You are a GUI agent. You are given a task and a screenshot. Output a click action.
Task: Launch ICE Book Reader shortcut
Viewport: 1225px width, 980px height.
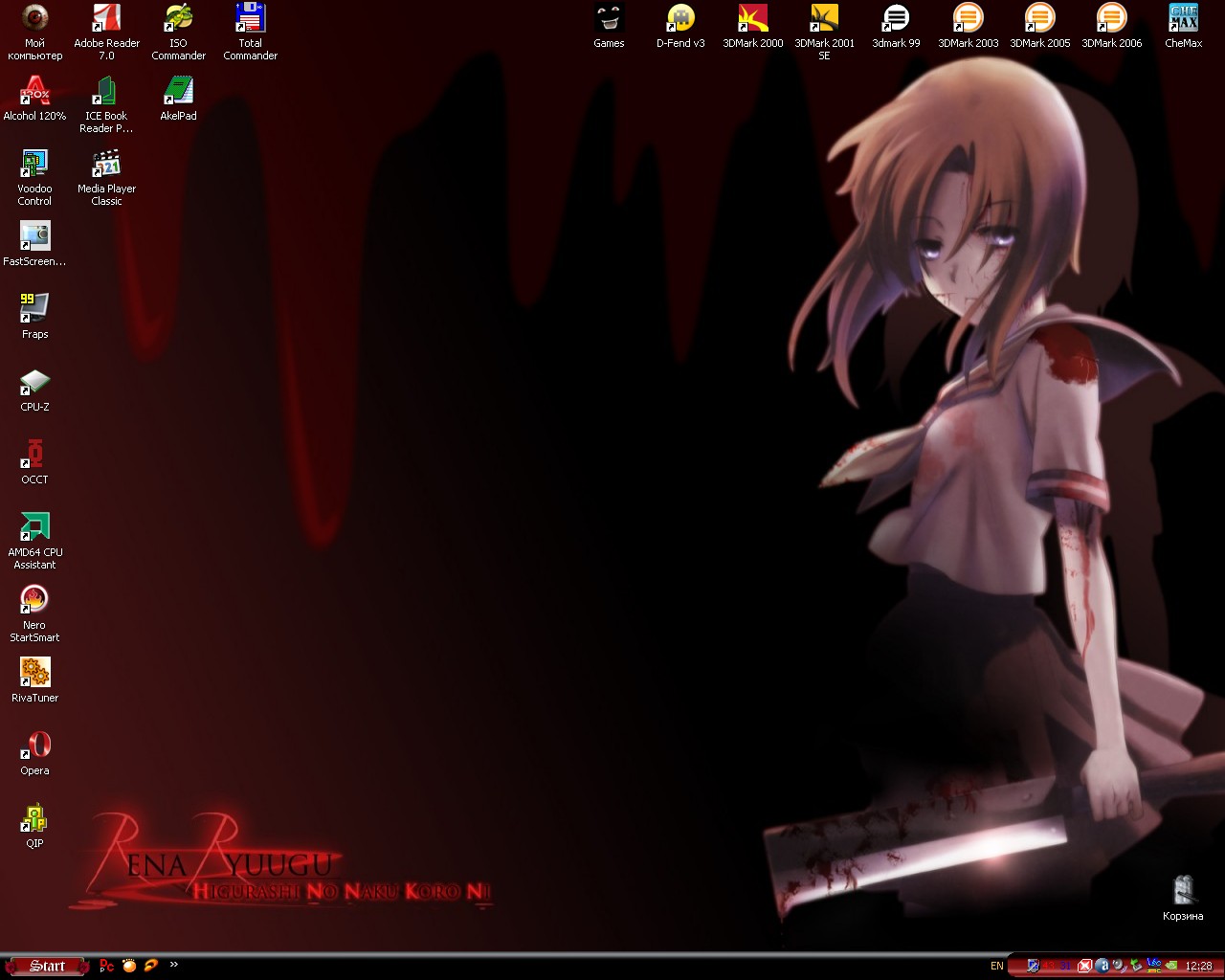106,104
